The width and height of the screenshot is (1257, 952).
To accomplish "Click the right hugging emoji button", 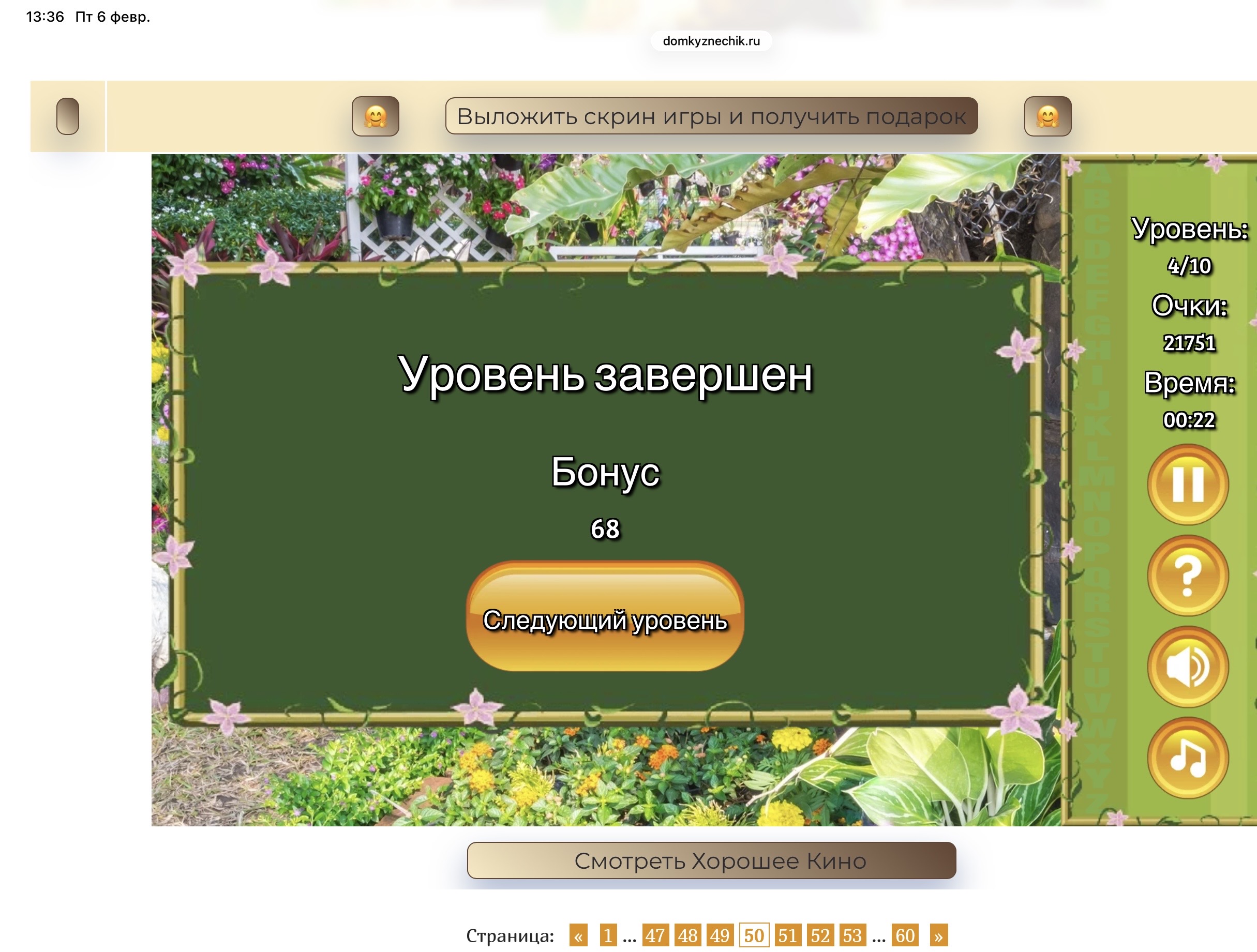I will tap(1047, 116).
